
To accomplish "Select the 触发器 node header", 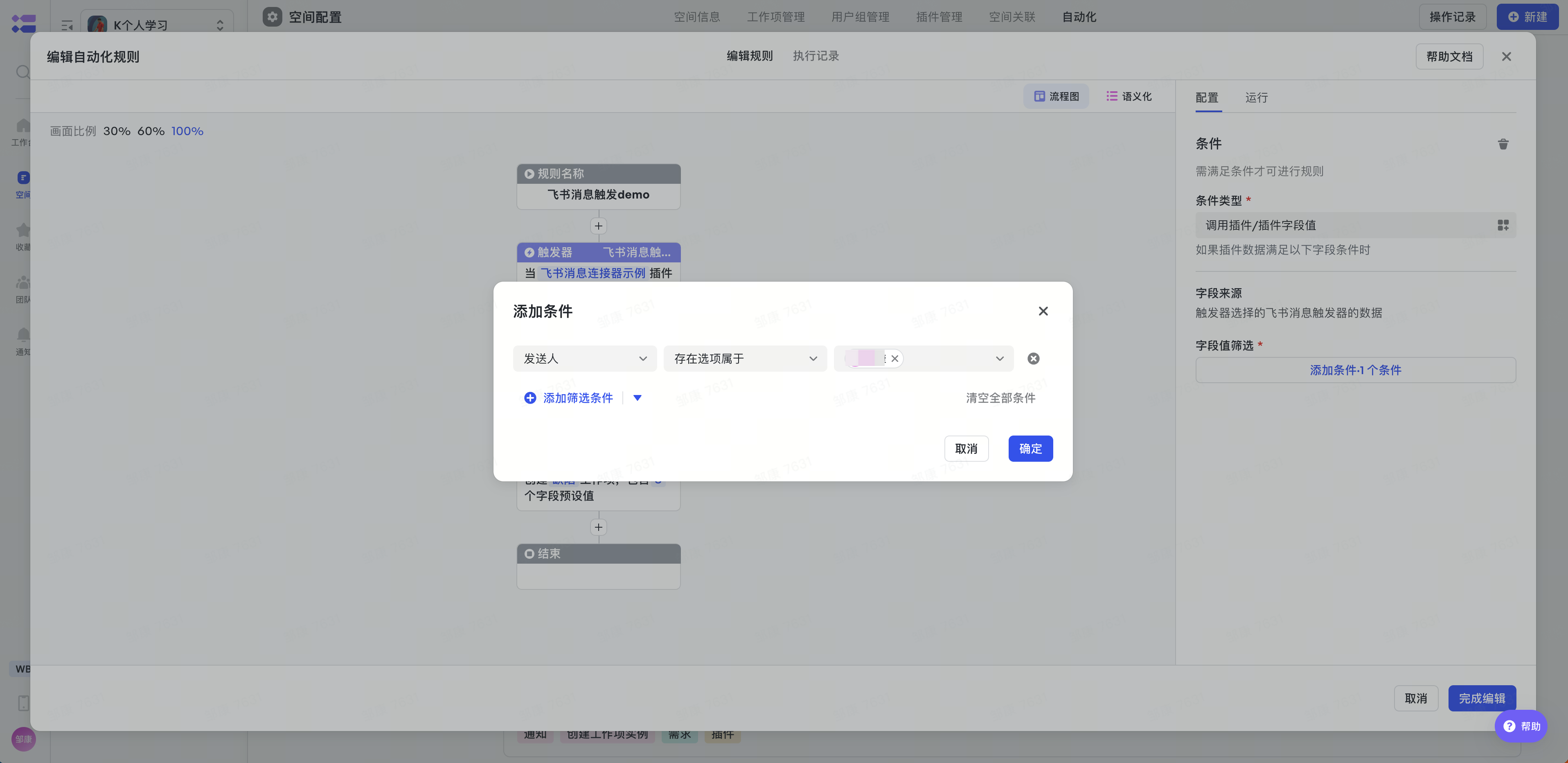I will click(x=598, y=252).
